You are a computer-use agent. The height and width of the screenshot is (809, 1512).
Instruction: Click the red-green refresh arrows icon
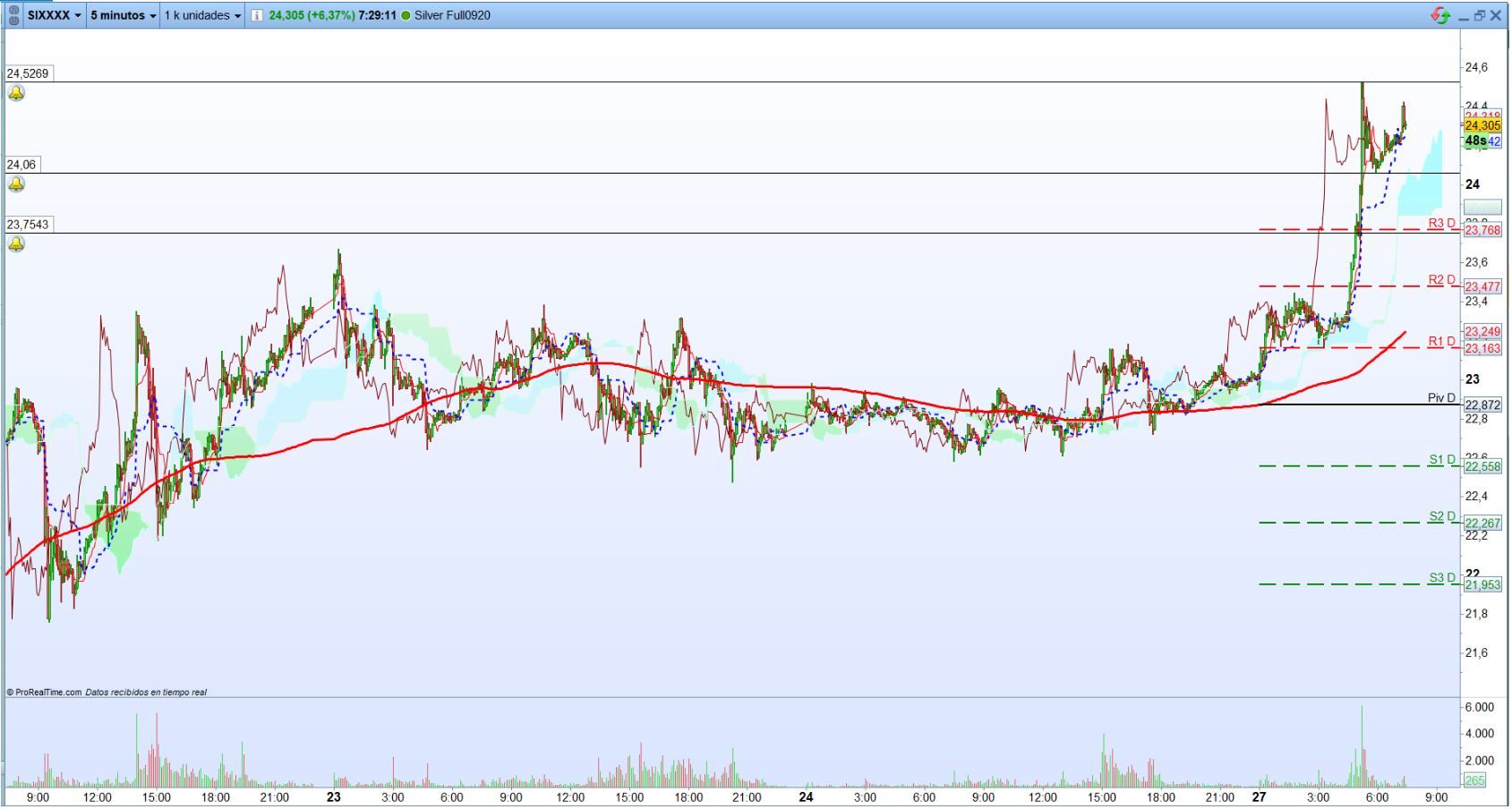(x=1440, y=15)
